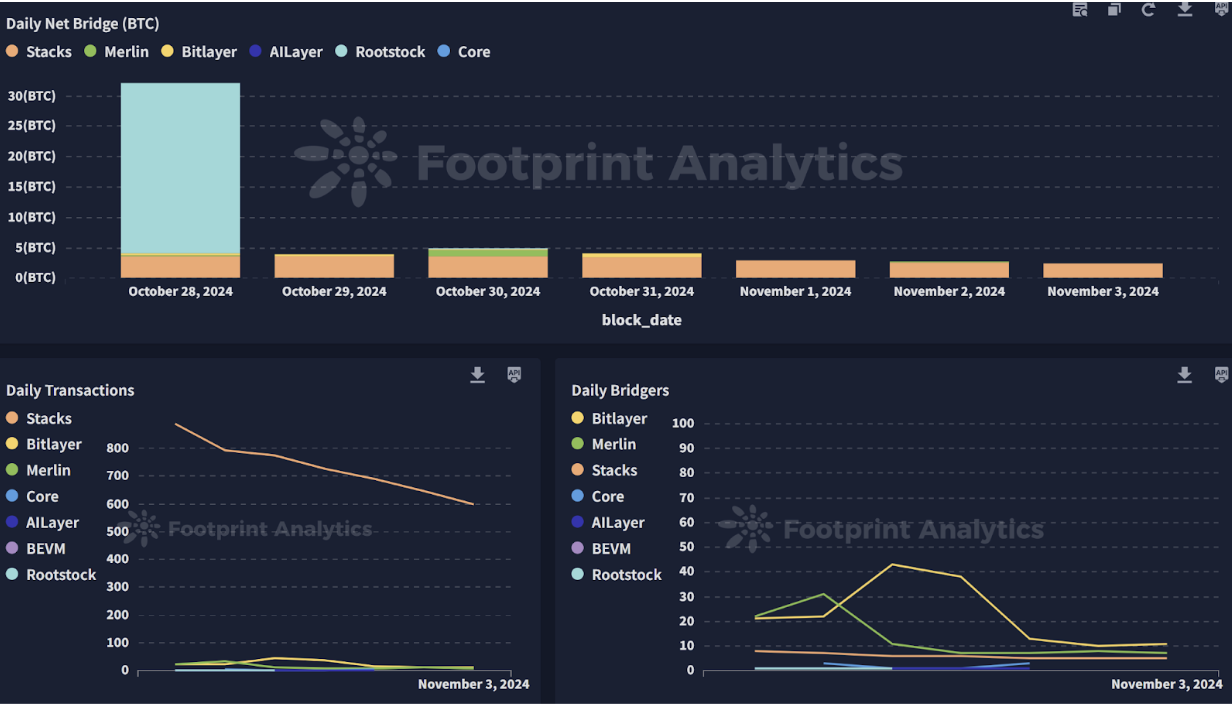Download the Daily Transactions chart data
This screenshot has height=704, width=1232.
click(478, 374)
